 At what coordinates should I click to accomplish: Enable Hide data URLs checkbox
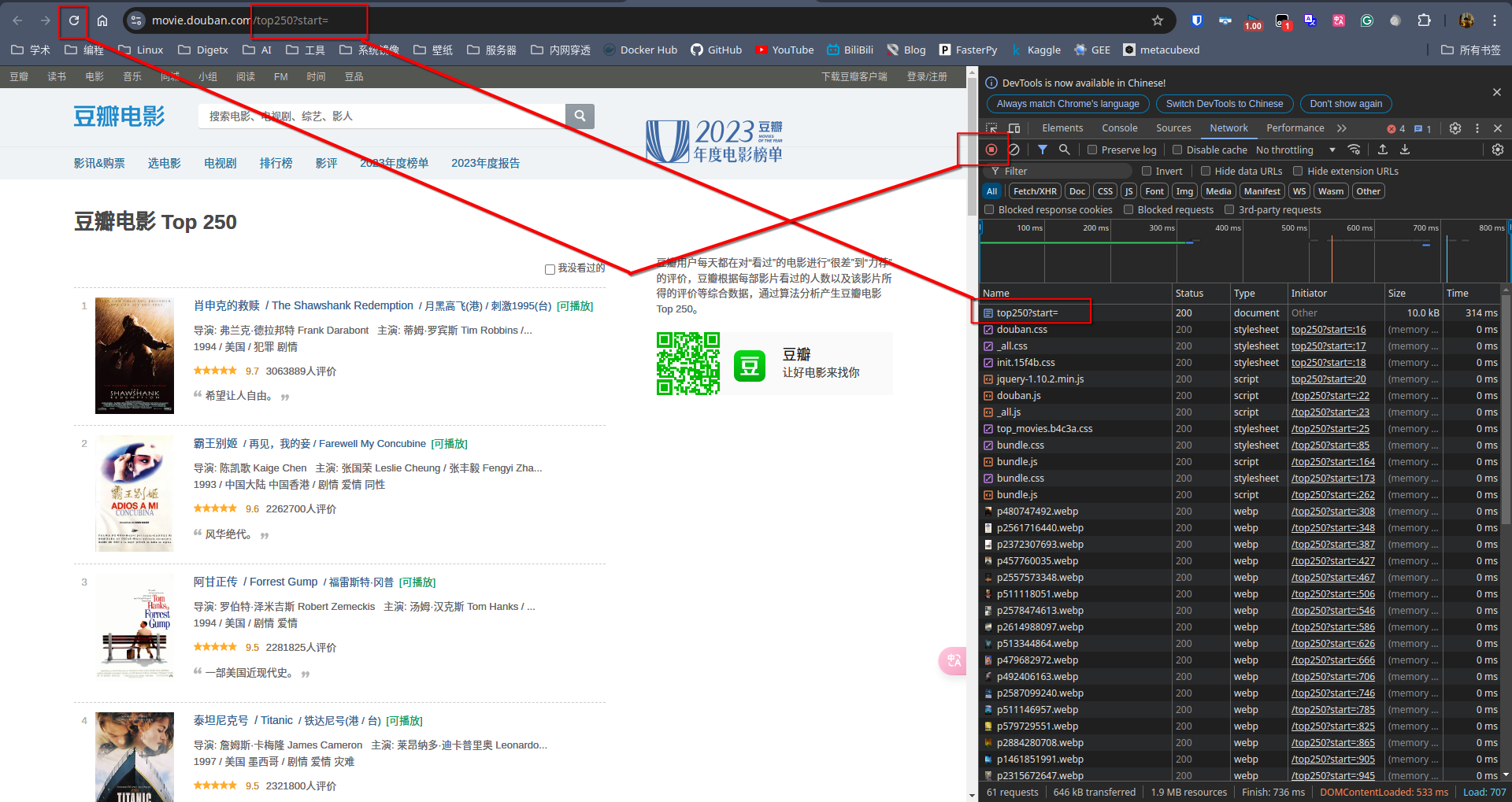click(x=1206, y=171)
